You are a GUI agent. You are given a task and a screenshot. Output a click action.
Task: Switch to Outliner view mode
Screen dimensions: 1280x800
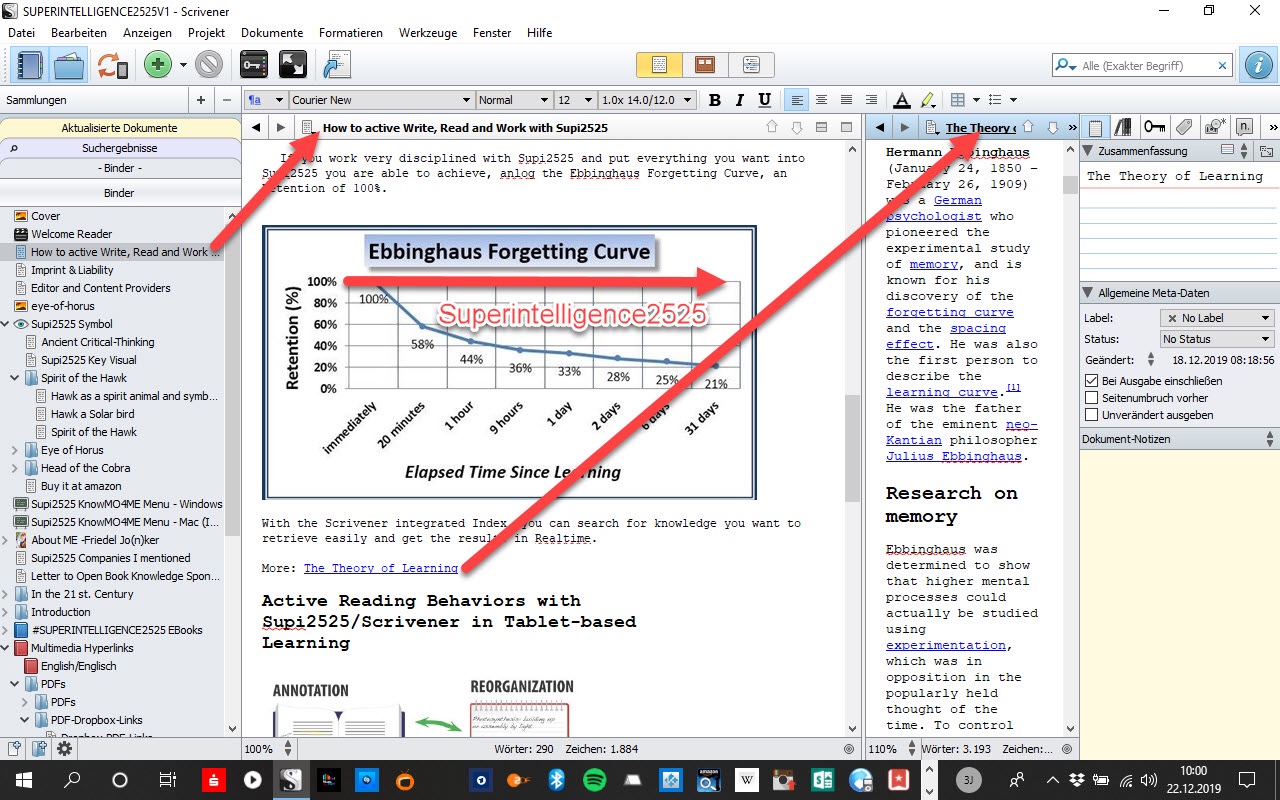tap(750, 65)
